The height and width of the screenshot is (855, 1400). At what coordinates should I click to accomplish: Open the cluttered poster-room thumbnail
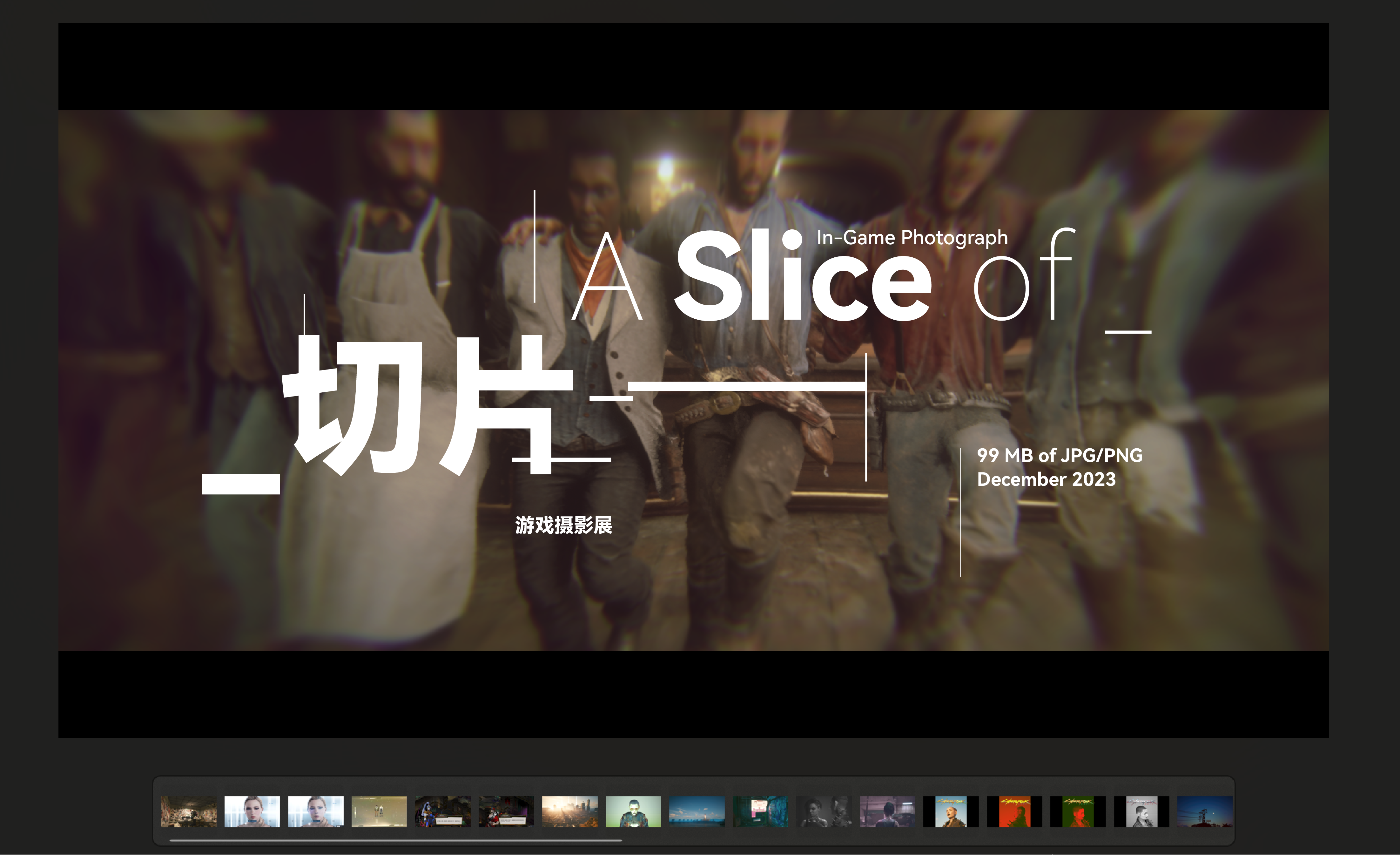pos(189,811)
